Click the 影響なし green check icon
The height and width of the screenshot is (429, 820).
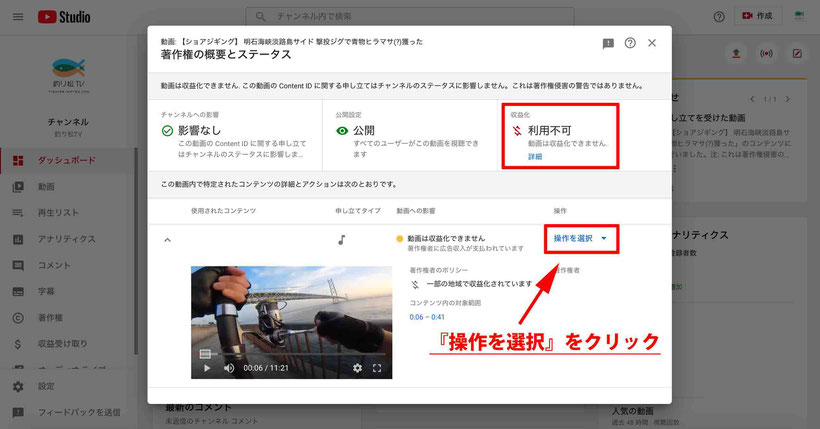click(x=167, y=131)
